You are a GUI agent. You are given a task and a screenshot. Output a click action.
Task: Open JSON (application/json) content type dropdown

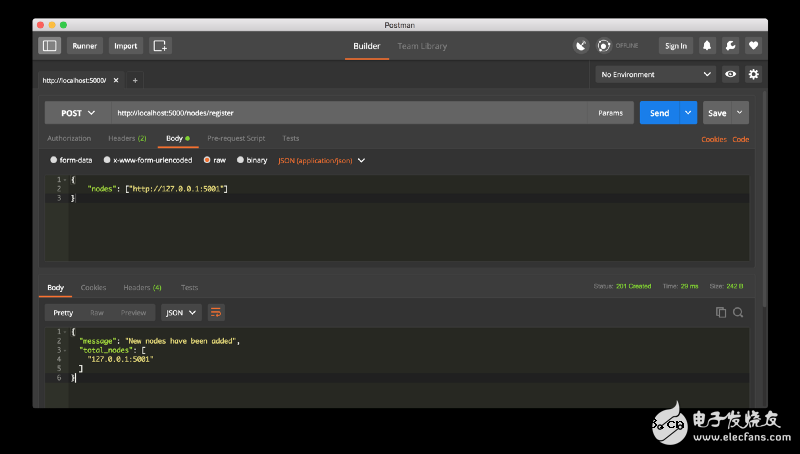coord(321,160)
